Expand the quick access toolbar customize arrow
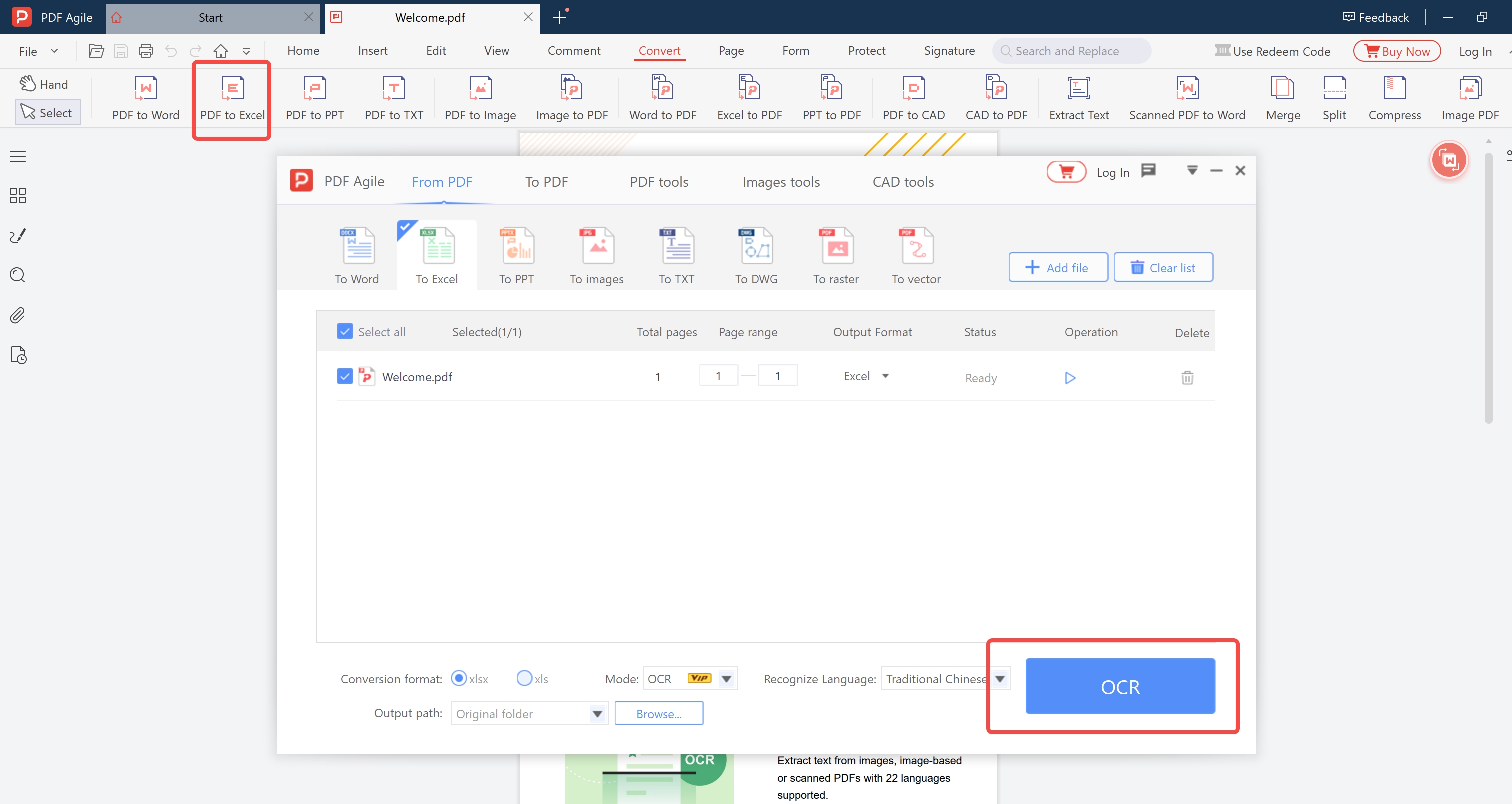 [x=246, y=52]
